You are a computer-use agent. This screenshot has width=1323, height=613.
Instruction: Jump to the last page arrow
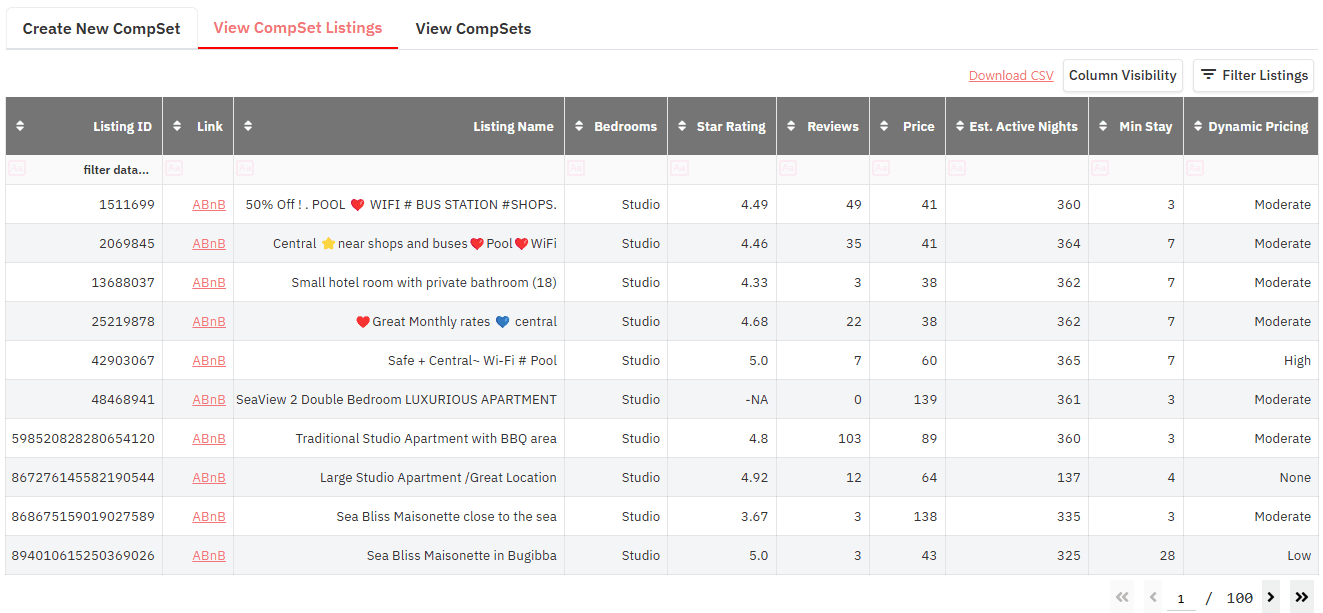[1302, 597]
